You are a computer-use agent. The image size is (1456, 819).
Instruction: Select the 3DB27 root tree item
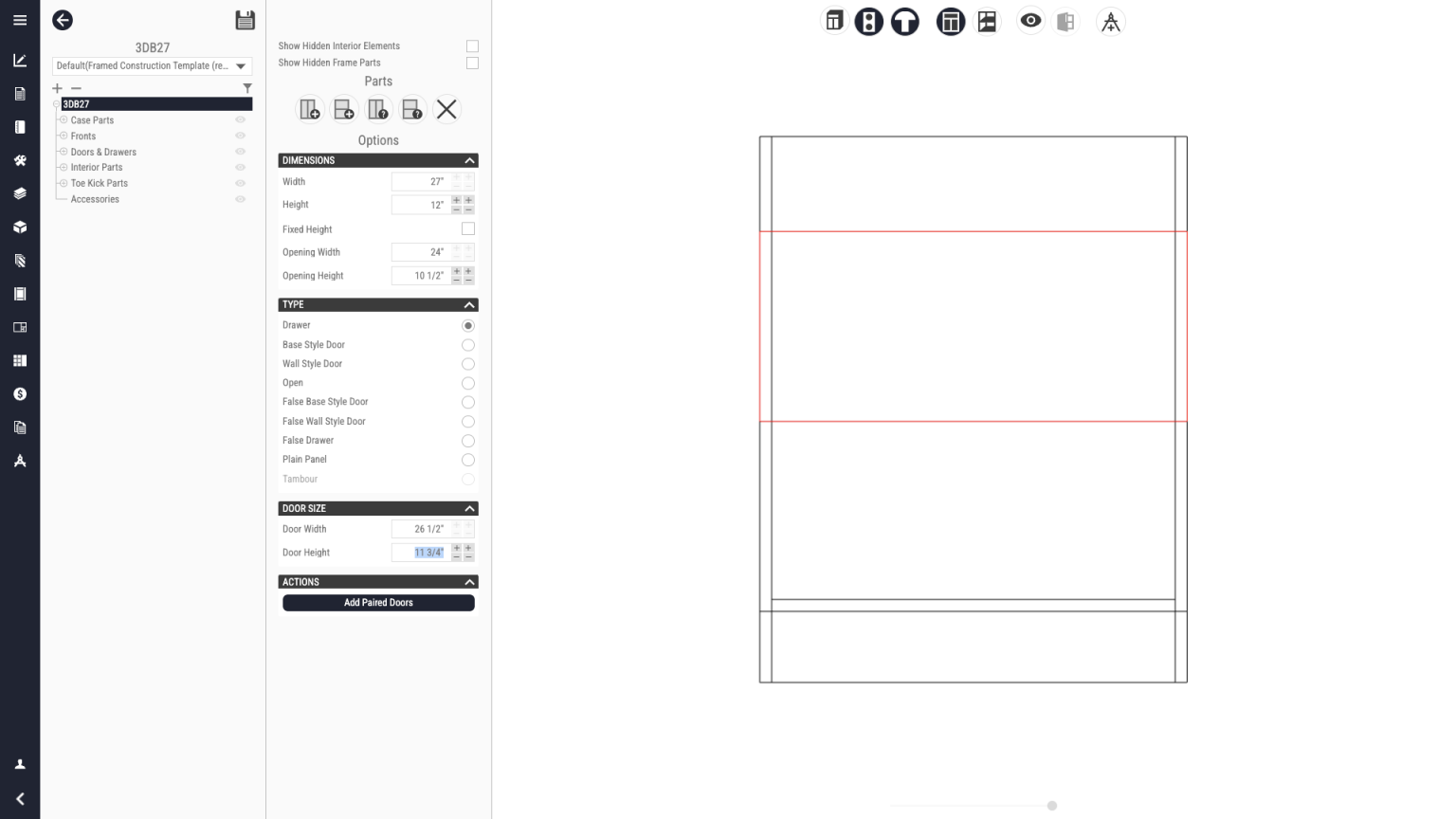point(156,104)
